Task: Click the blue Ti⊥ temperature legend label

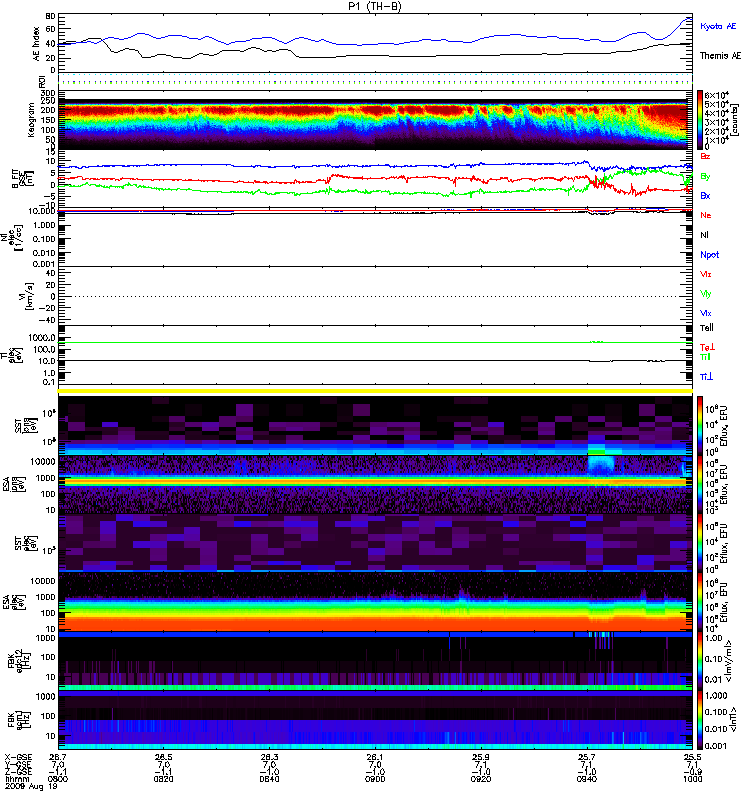Action: coord(706,377)
